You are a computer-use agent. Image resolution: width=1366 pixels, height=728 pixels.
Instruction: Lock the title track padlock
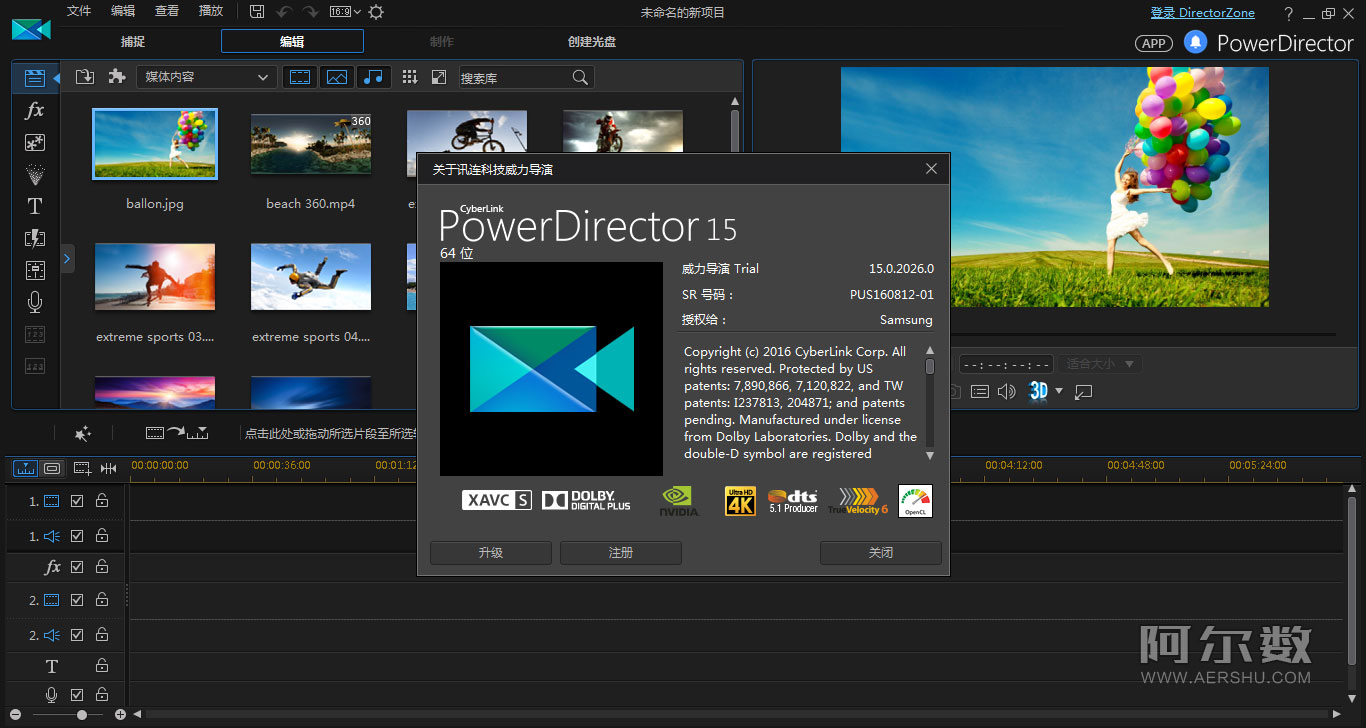coord(102,665)
